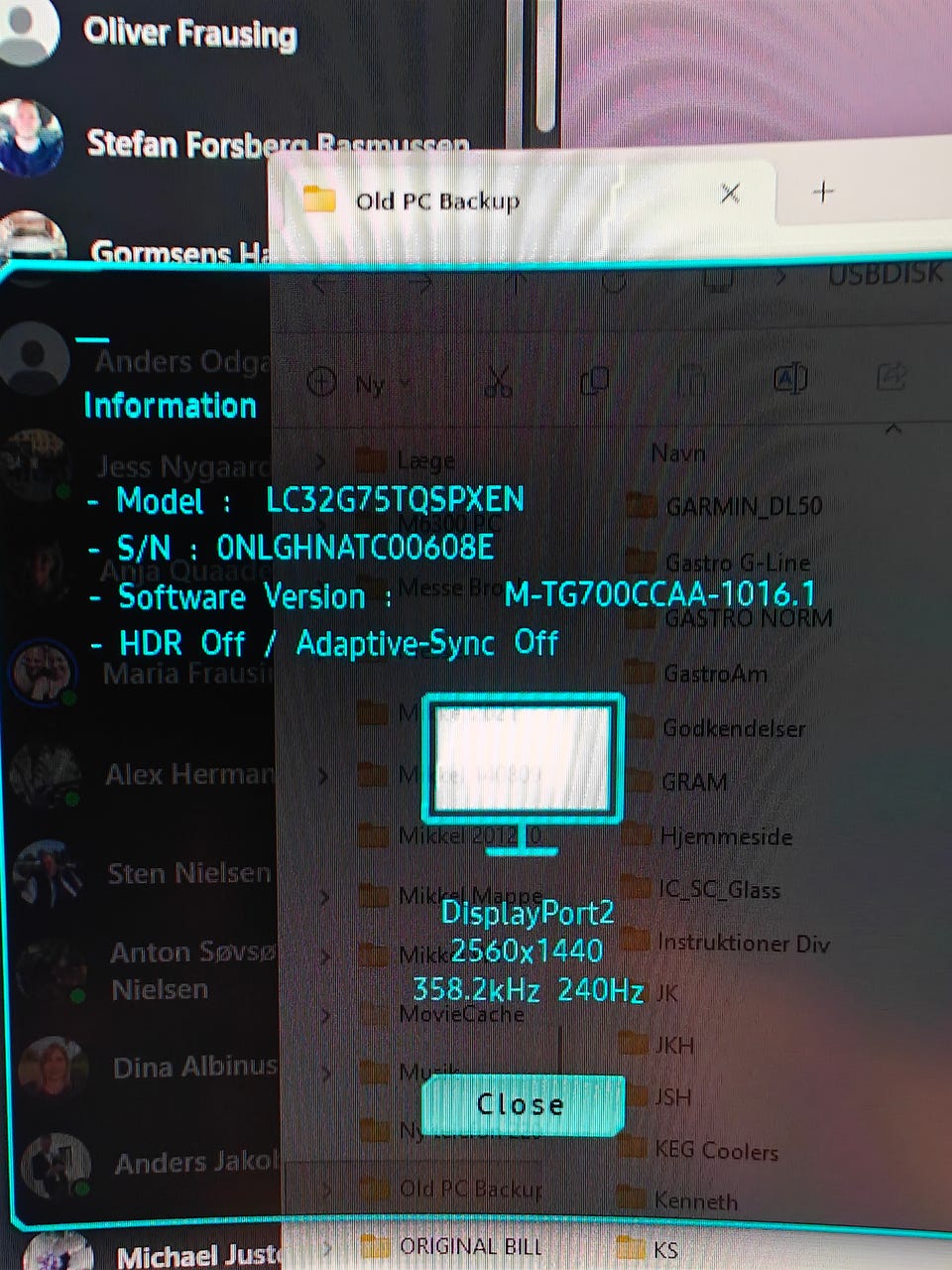Expand the MovieCache tree node
Screen dimensions: 952x1270
(326, 1015)
